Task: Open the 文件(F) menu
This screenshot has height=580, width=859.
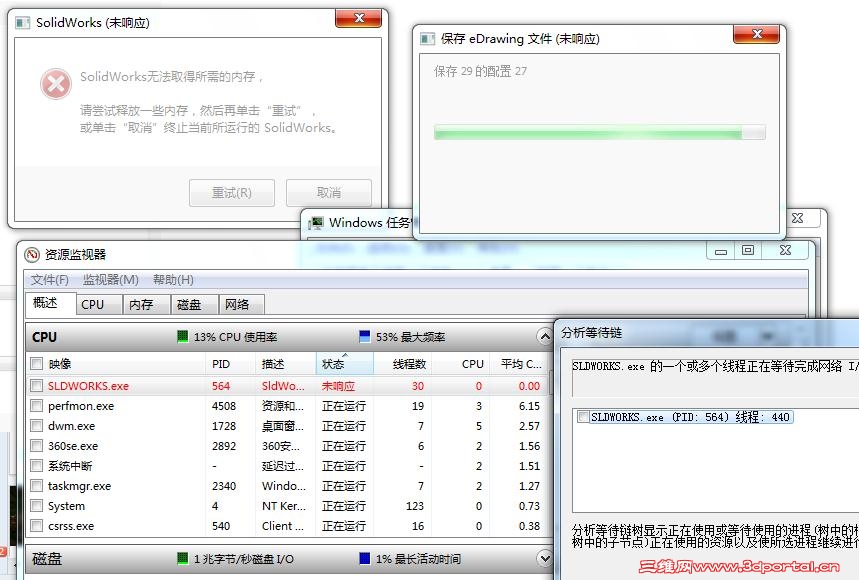Action: pos(50,280)
